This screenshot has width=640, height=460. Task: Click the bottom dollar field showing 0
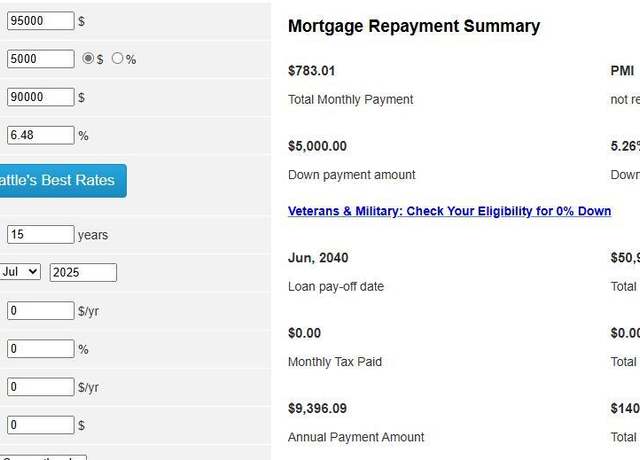(x=40, y=425)
